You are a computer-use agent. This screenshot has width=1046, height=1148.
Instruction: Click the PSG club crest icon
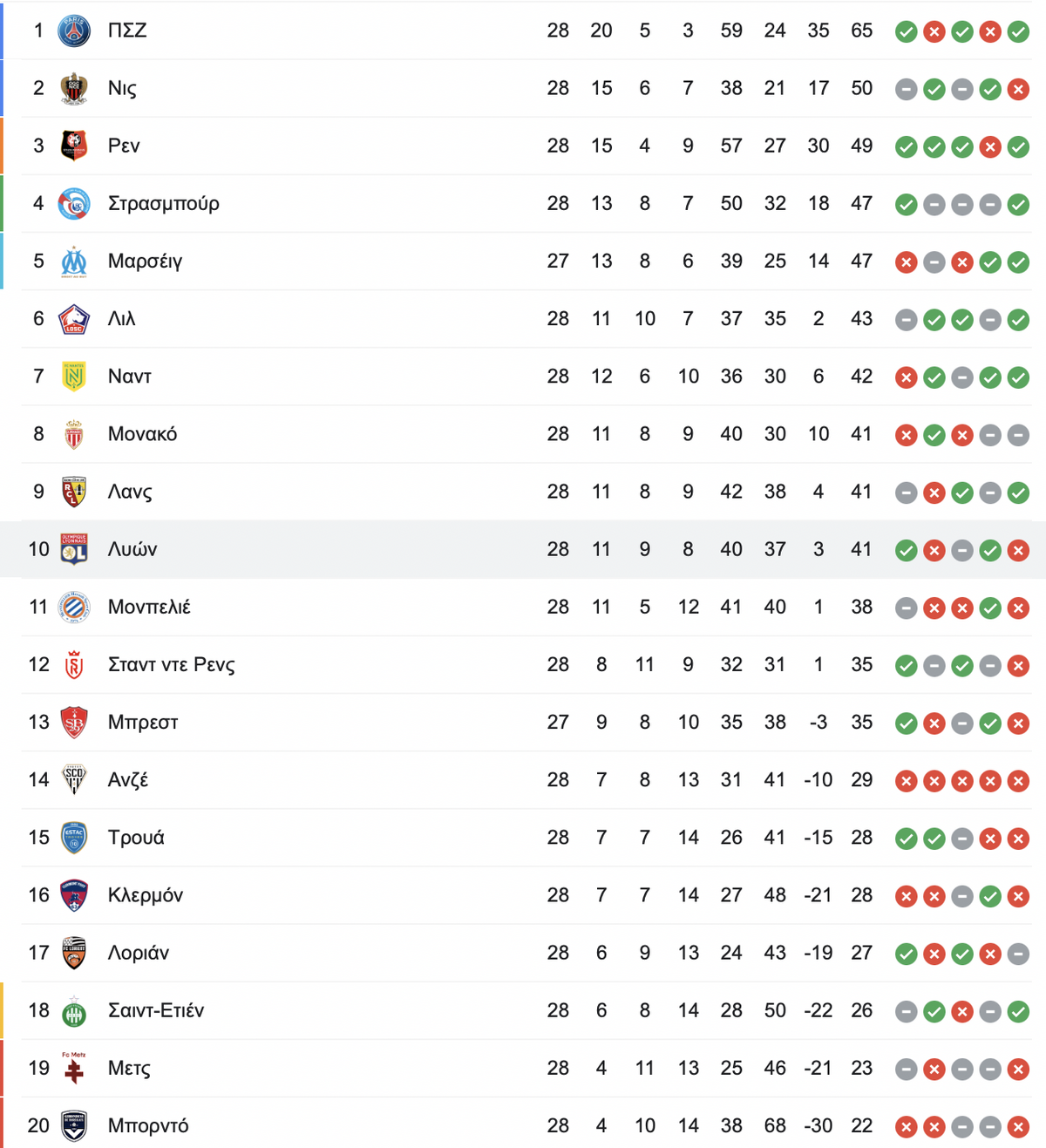[x=74, y=31]
